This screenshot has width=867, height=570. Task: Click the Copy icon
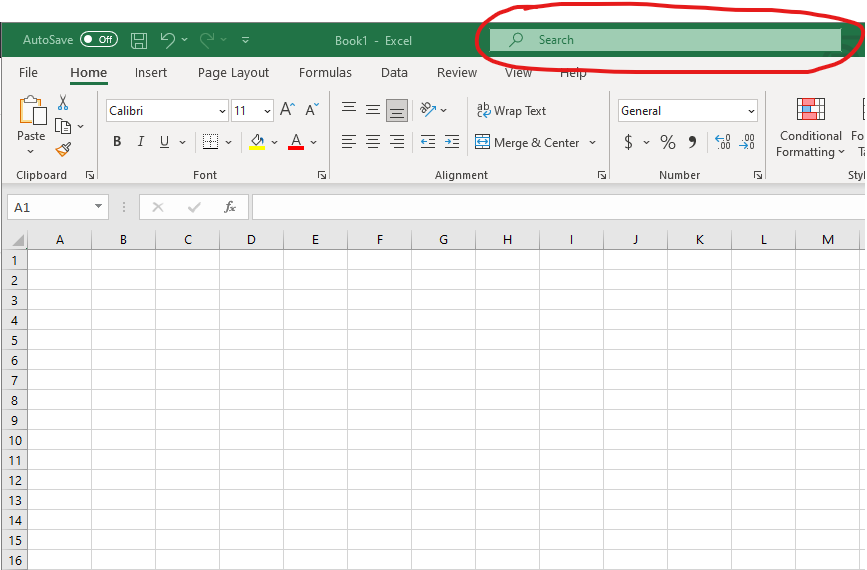(63, 127)
